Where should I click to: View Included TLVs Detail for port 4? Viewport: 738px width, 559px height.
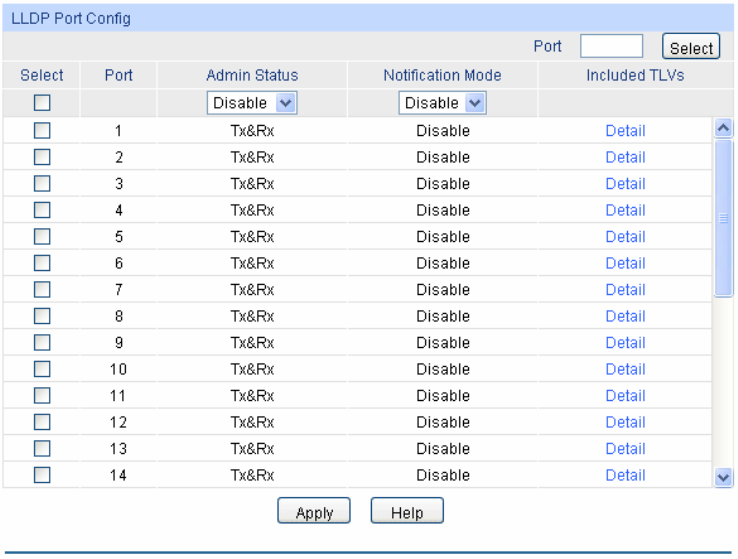tap(625, 210)
